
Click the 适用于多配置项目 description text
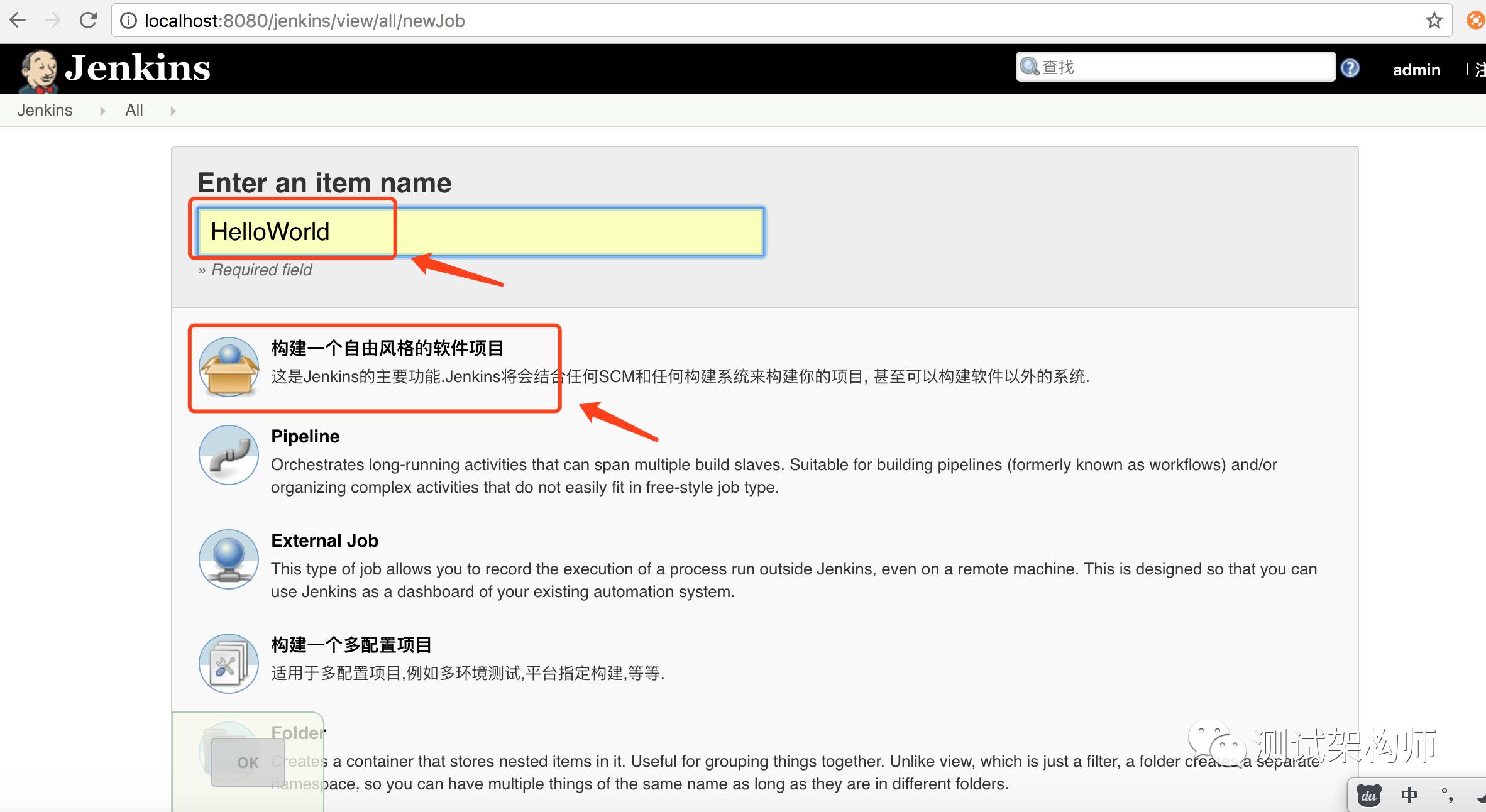pyautogui.click(x=468, y=674)
